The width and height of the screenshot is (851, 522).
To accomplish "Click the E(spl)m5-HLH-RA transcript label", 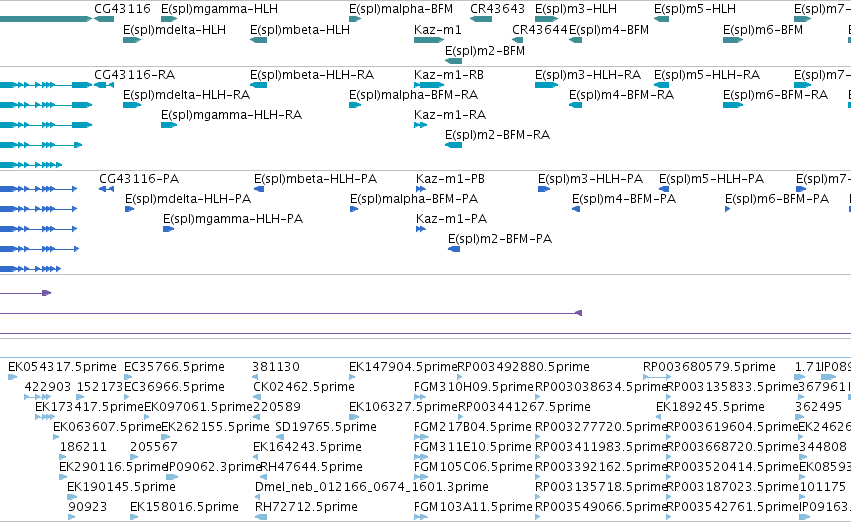I will tap(707, 75).
